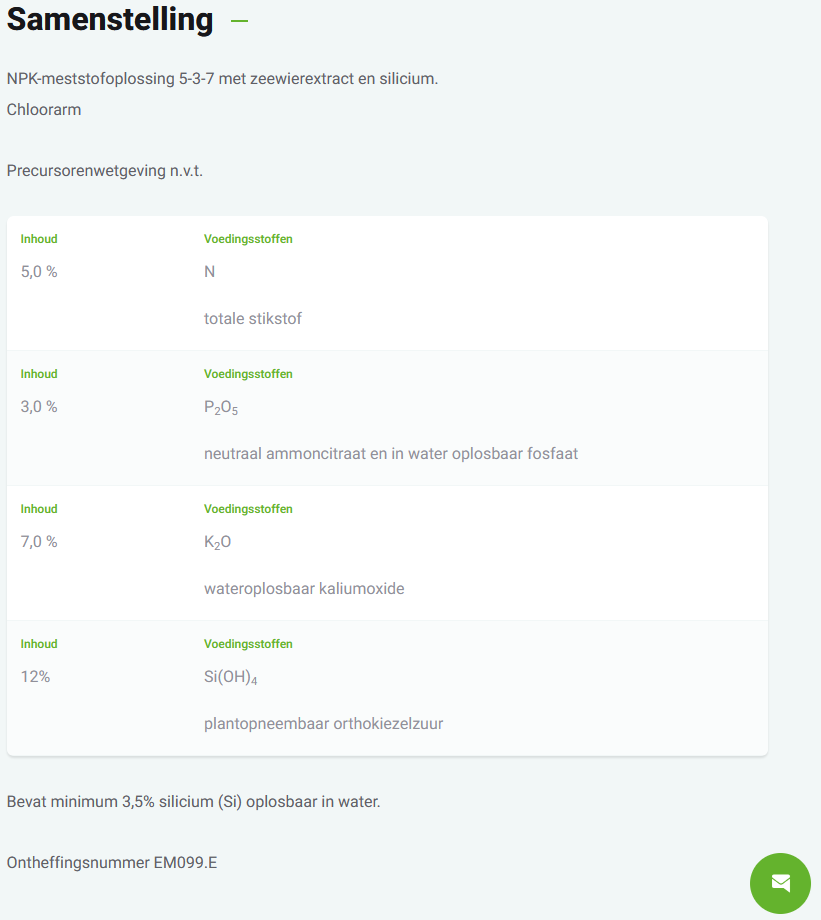Open the green mail contact button
The height and width of the screenshot is (920, 821).
click(780, 883)
